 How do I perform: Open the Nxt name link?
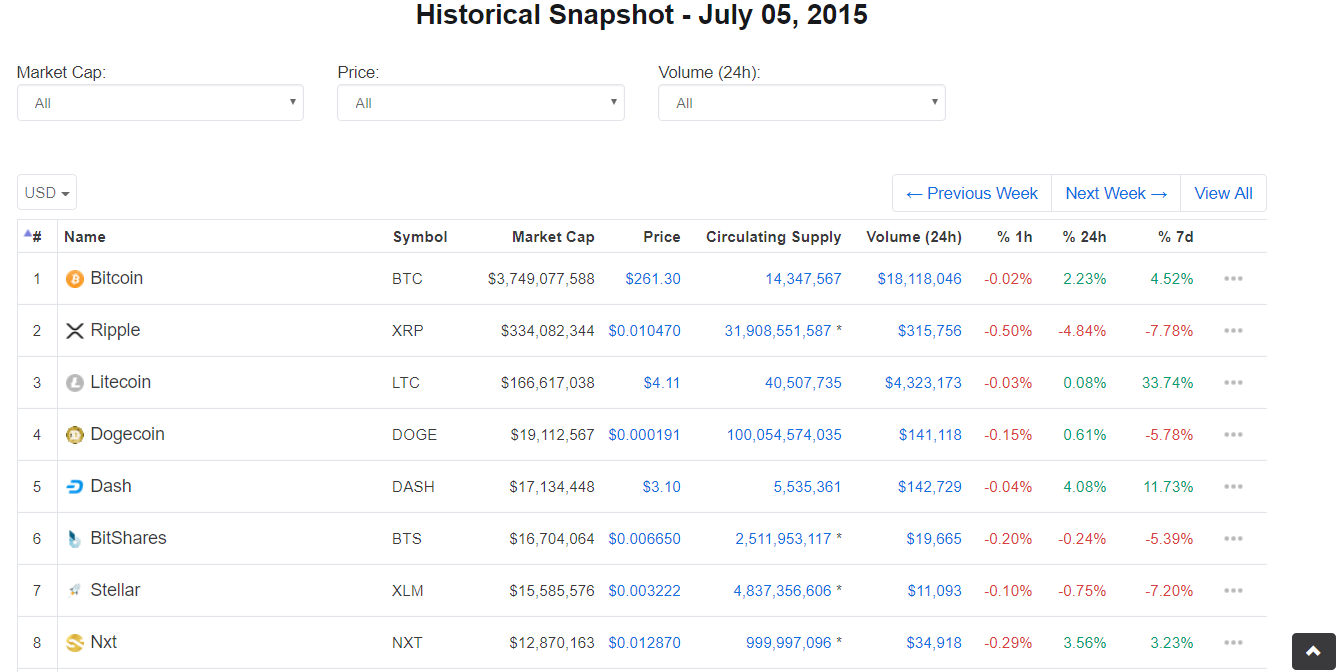[104, 642]
